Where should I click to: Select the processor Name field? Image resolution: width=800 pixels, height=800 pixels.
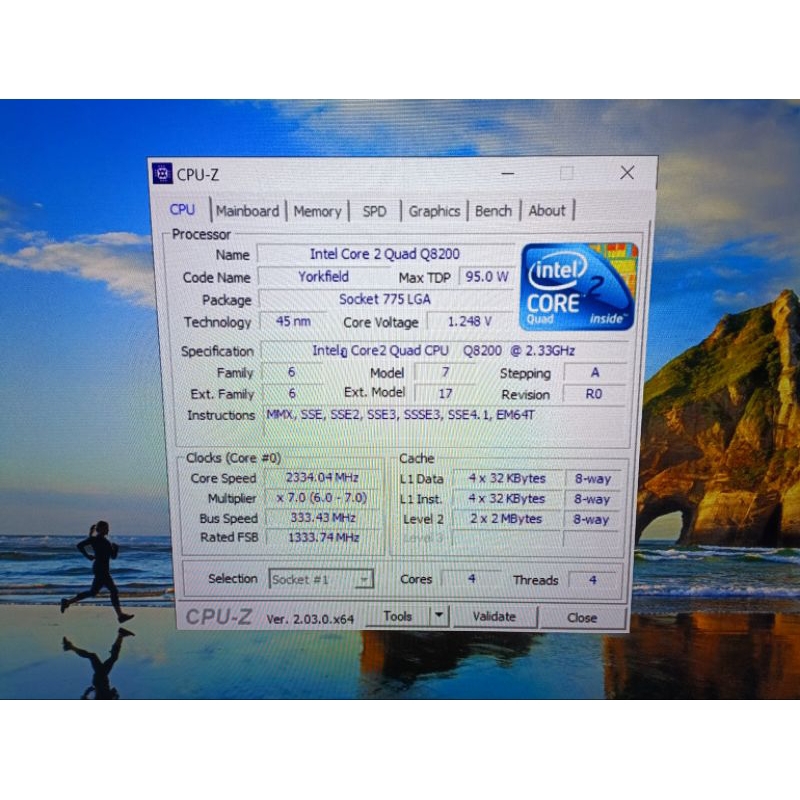(385, 254)
